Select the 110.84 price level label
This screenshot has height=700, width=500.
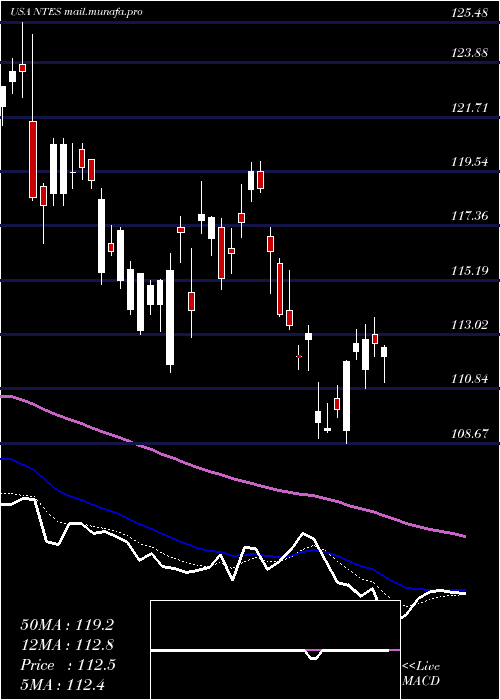[x=469, y=379]
